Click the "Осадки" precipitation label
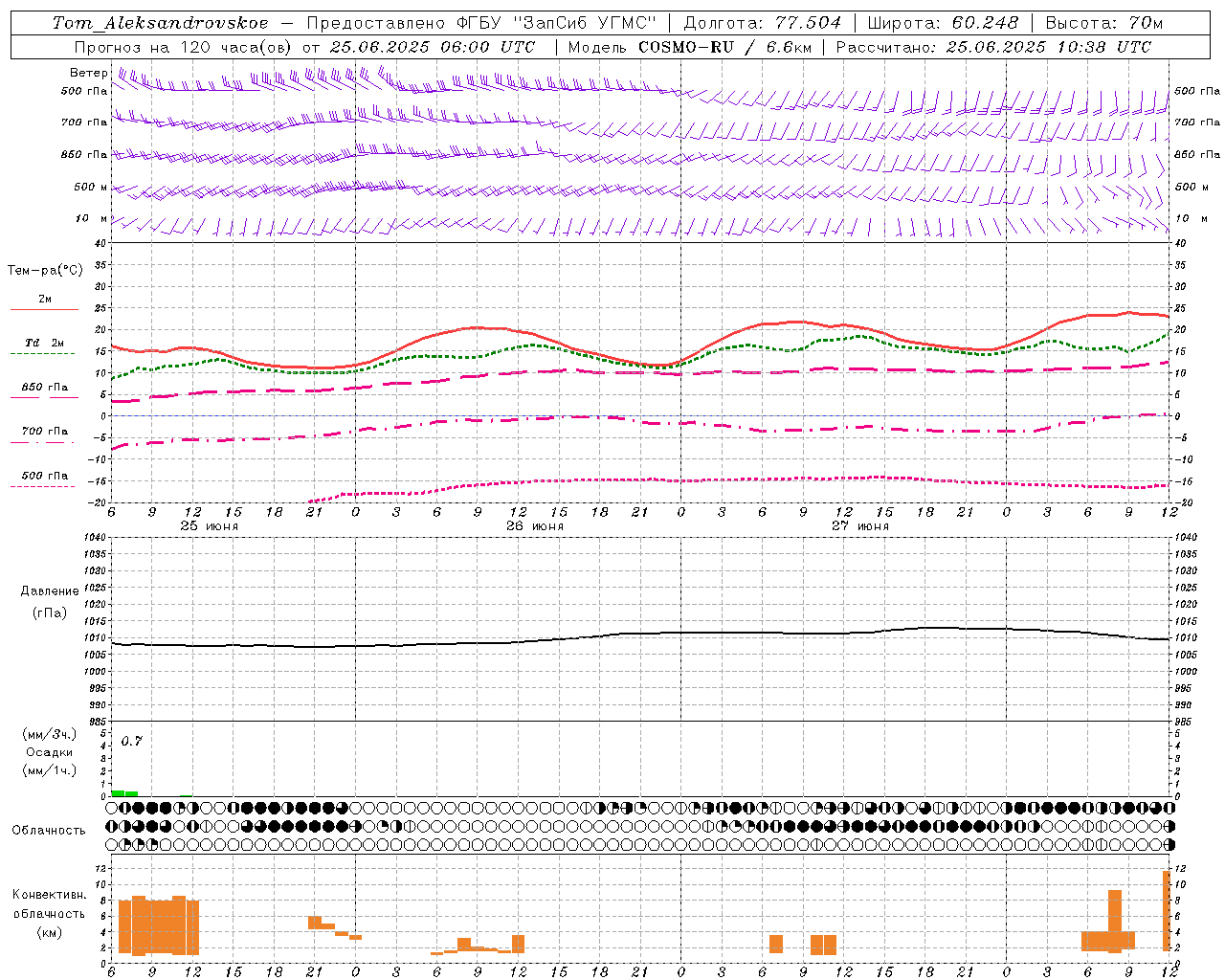Viewport: 1225px width, 980px height. click(49, 752)
